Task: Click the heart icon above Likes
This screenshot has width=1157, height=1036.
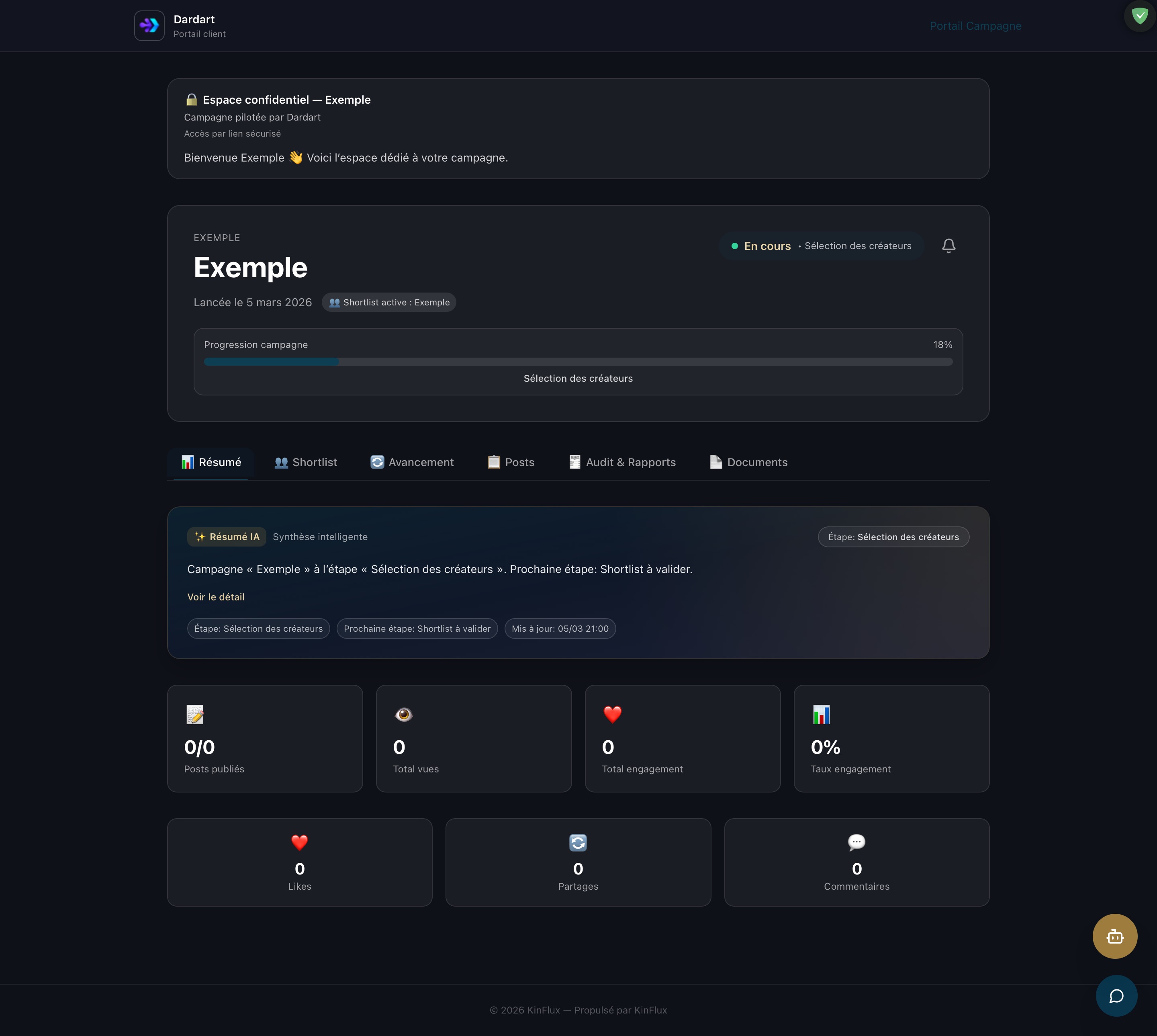Action: (x=299, y=842)
